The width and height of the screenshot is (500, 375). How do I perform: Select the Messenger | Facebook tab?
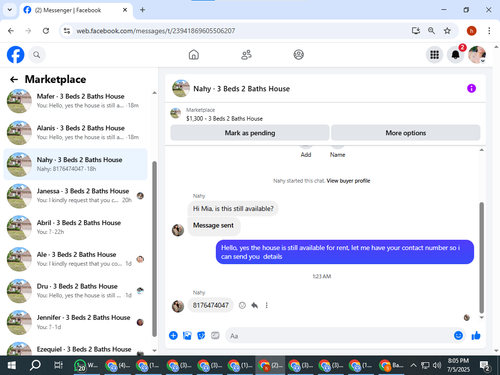coord(76,10)
